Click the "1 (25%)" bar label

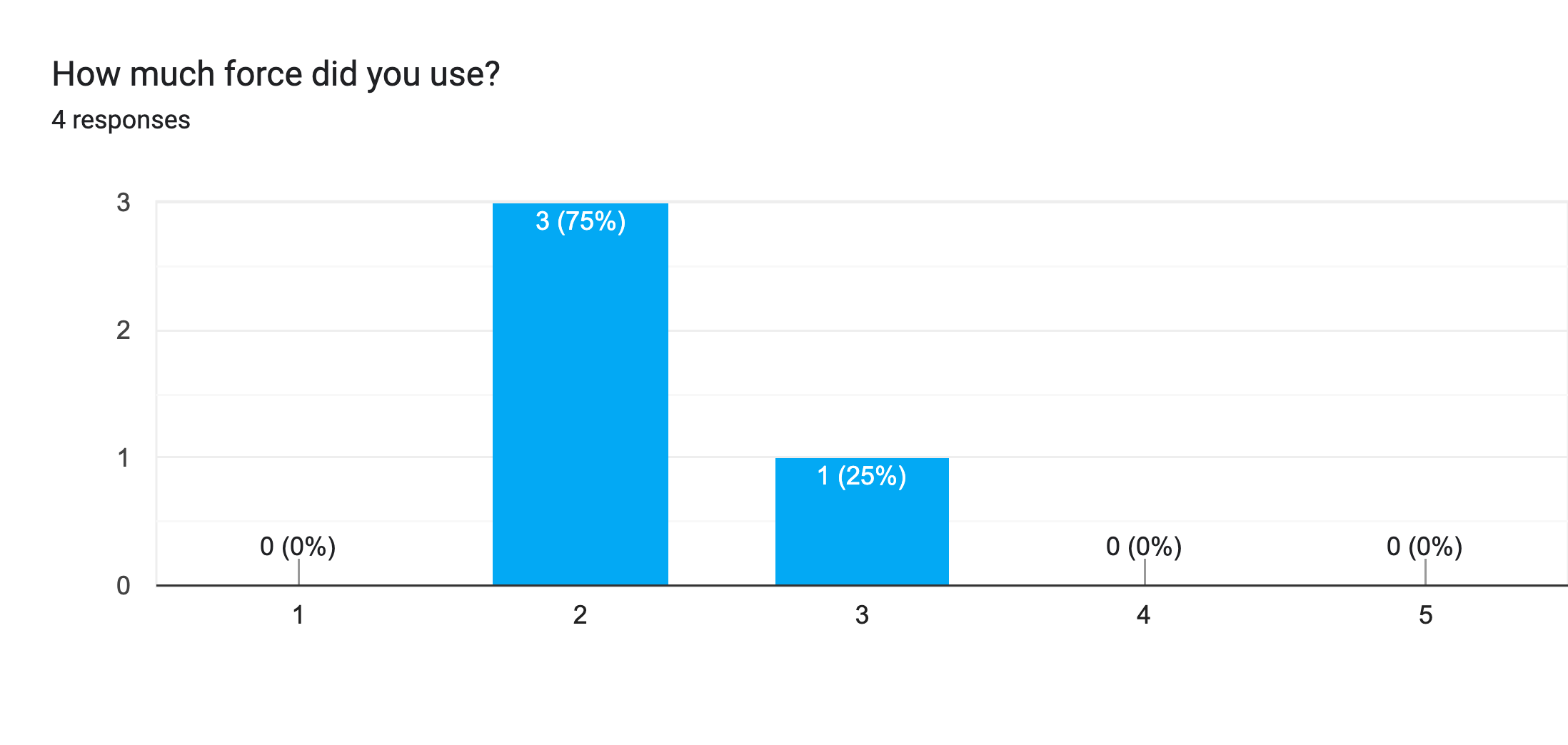(862, 476)
